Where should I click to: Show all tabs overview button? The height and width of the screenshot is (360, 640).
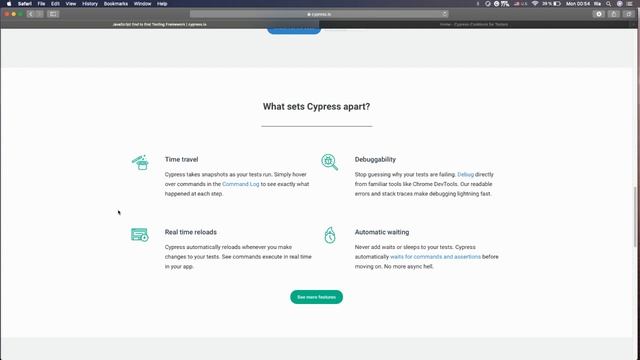(x=629, y=14)
